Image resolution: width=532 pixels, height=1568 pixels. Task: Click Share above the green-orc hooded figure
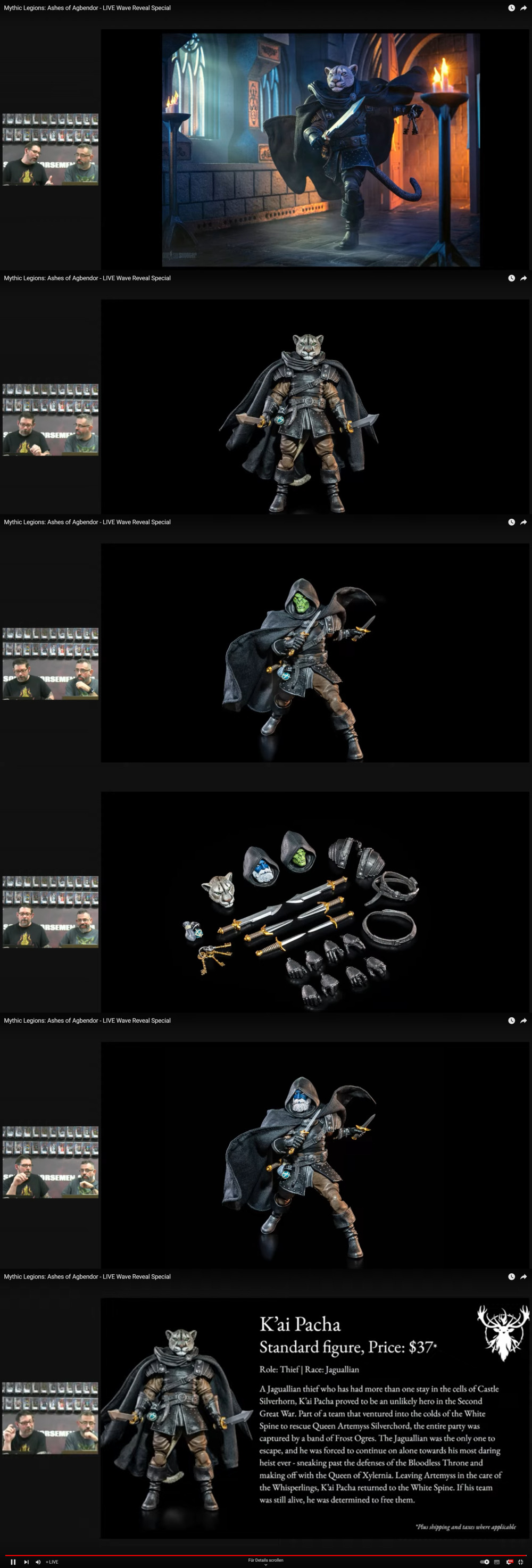(523, 522)
